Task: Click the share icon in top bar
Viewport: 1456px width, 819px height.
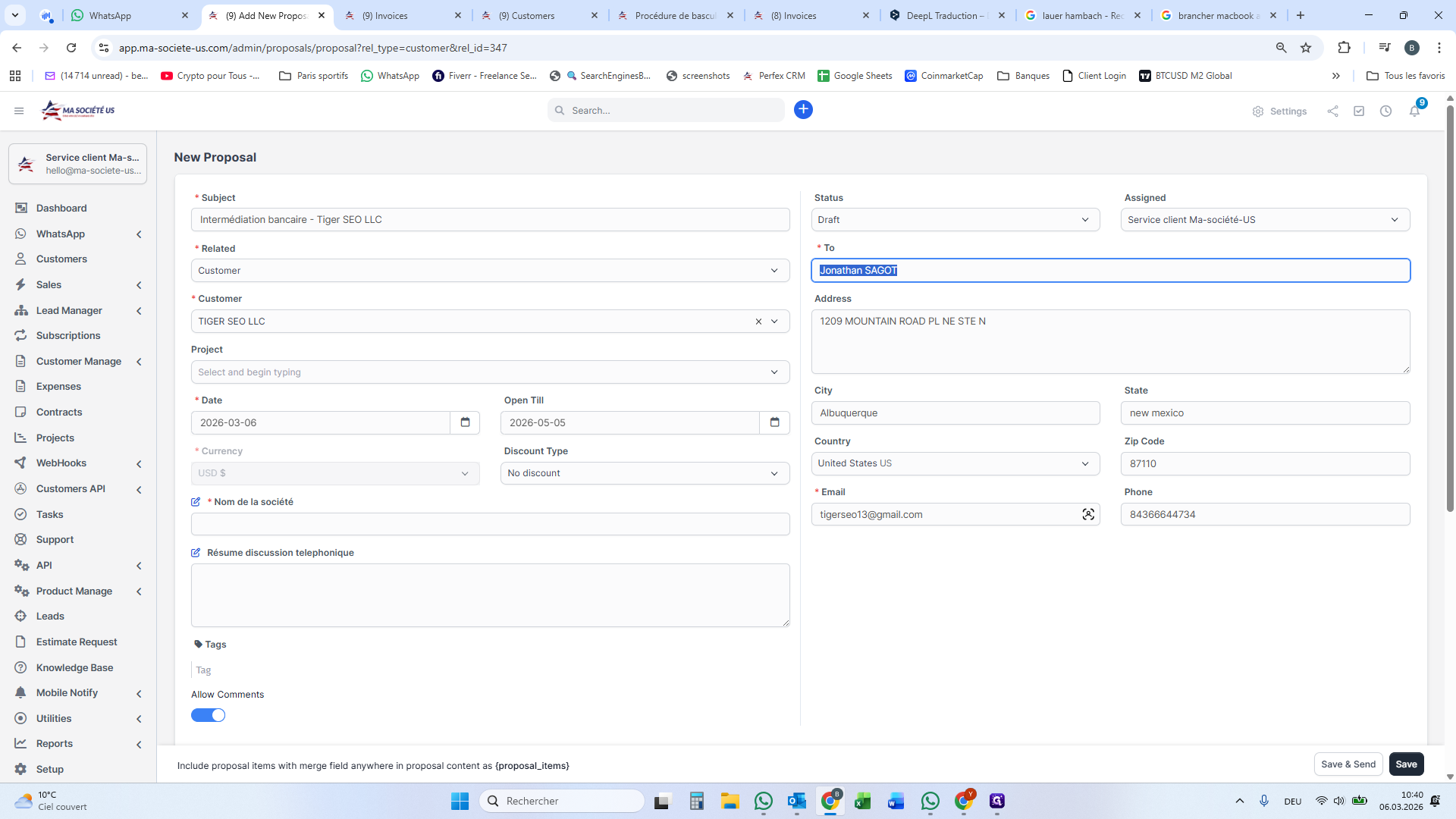Action: [1332, 111]
